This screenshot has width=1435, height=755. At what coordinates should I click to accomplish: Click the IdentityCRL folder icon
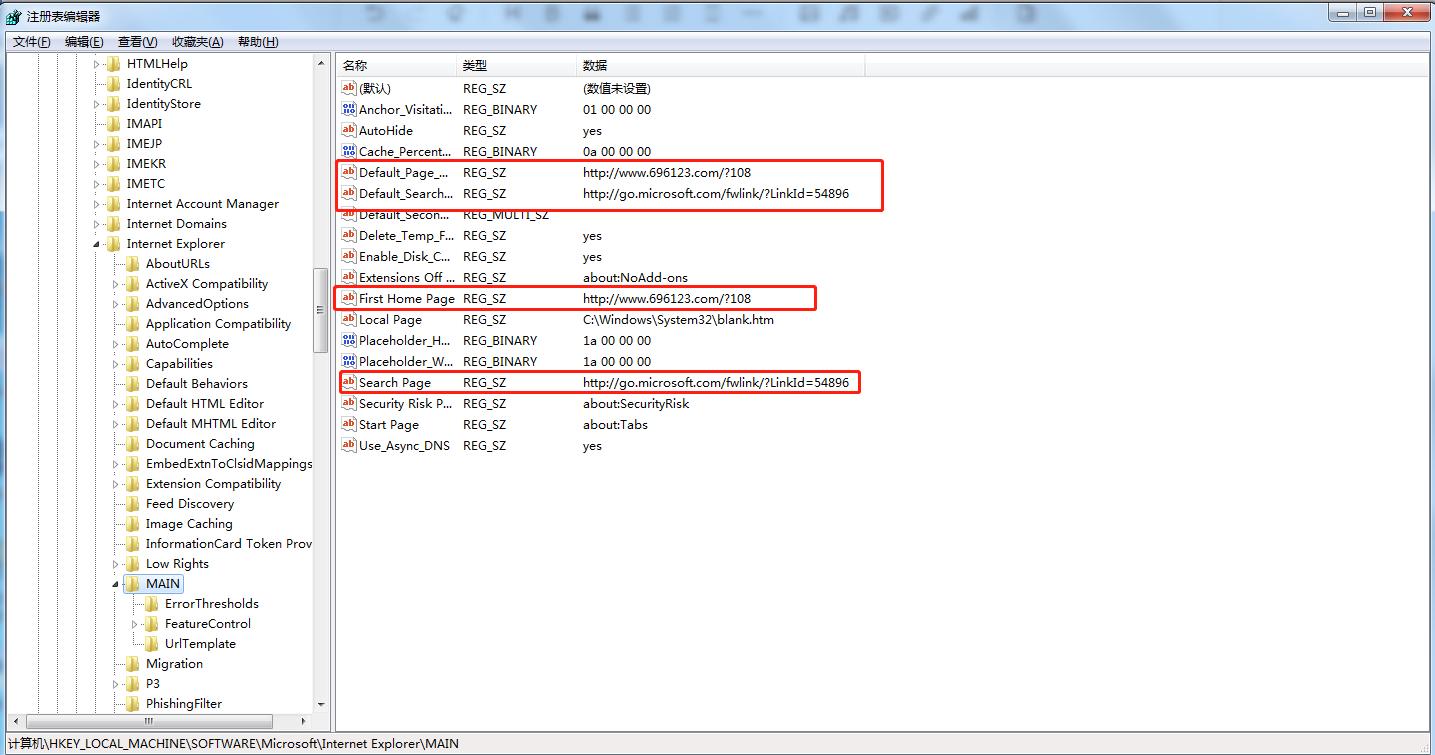click(x=113, y=83)
